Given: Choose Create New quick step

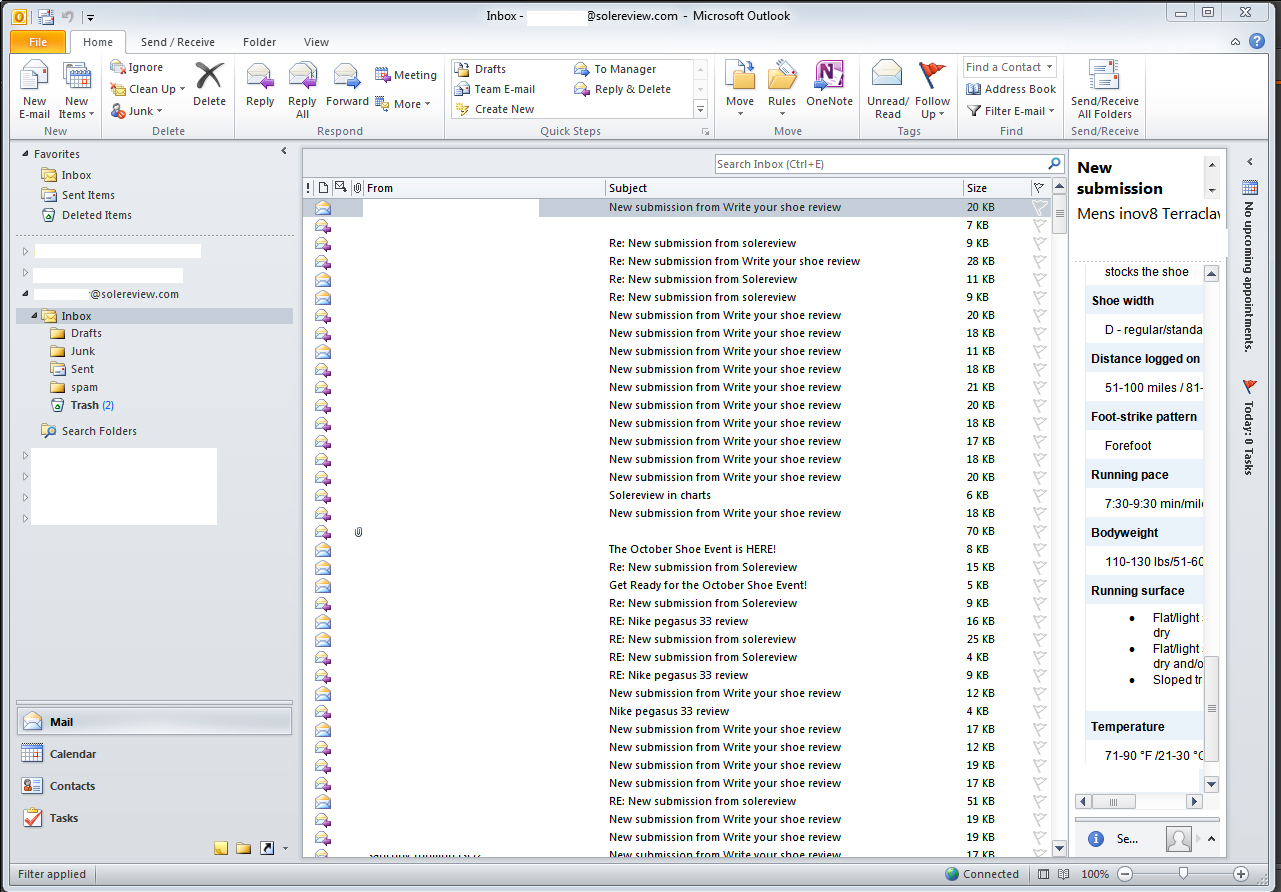Looking at the screenshot, I should [x=494, y=109].
